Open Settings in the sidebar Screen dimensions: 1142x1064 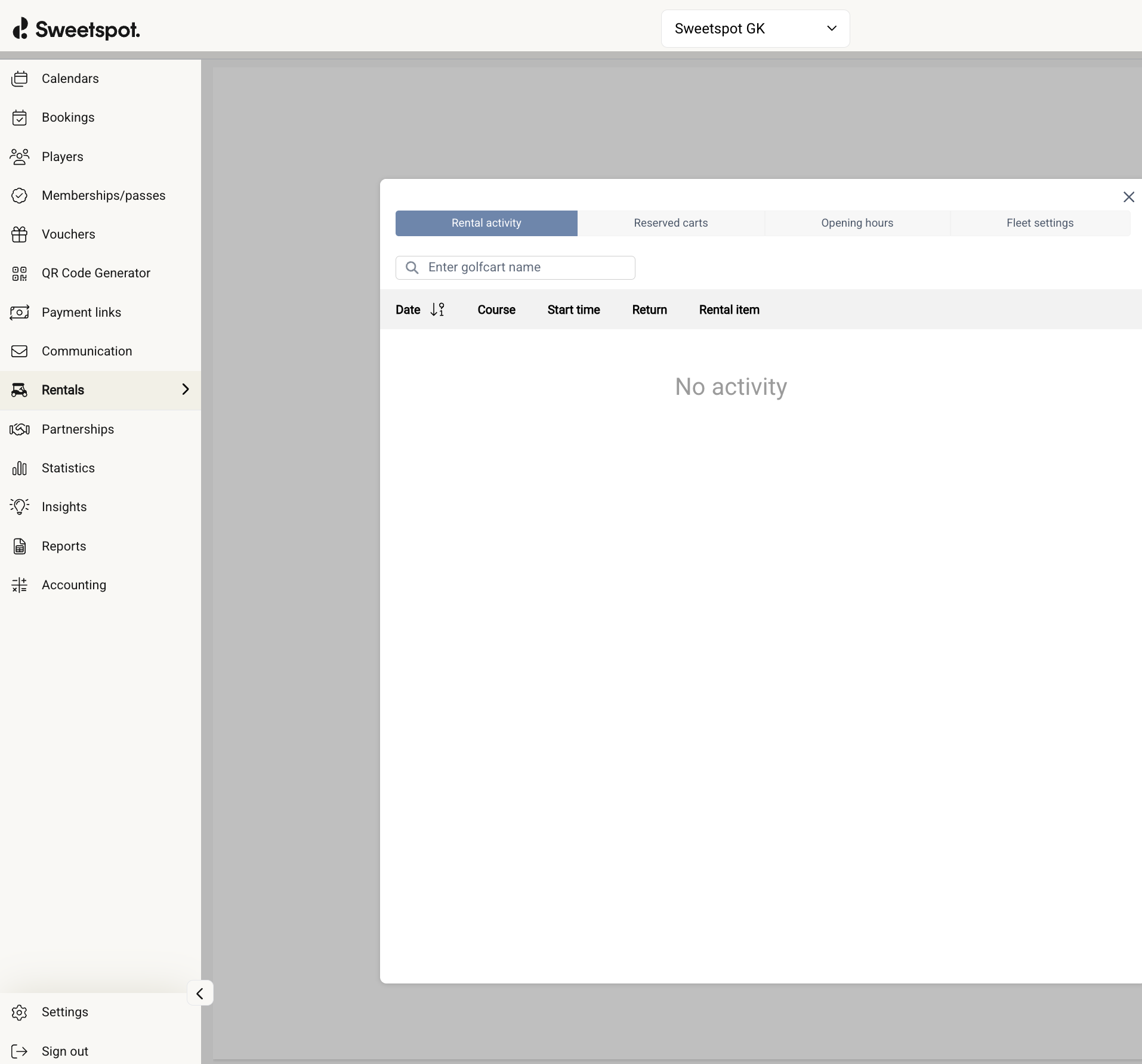[100, 1012]
